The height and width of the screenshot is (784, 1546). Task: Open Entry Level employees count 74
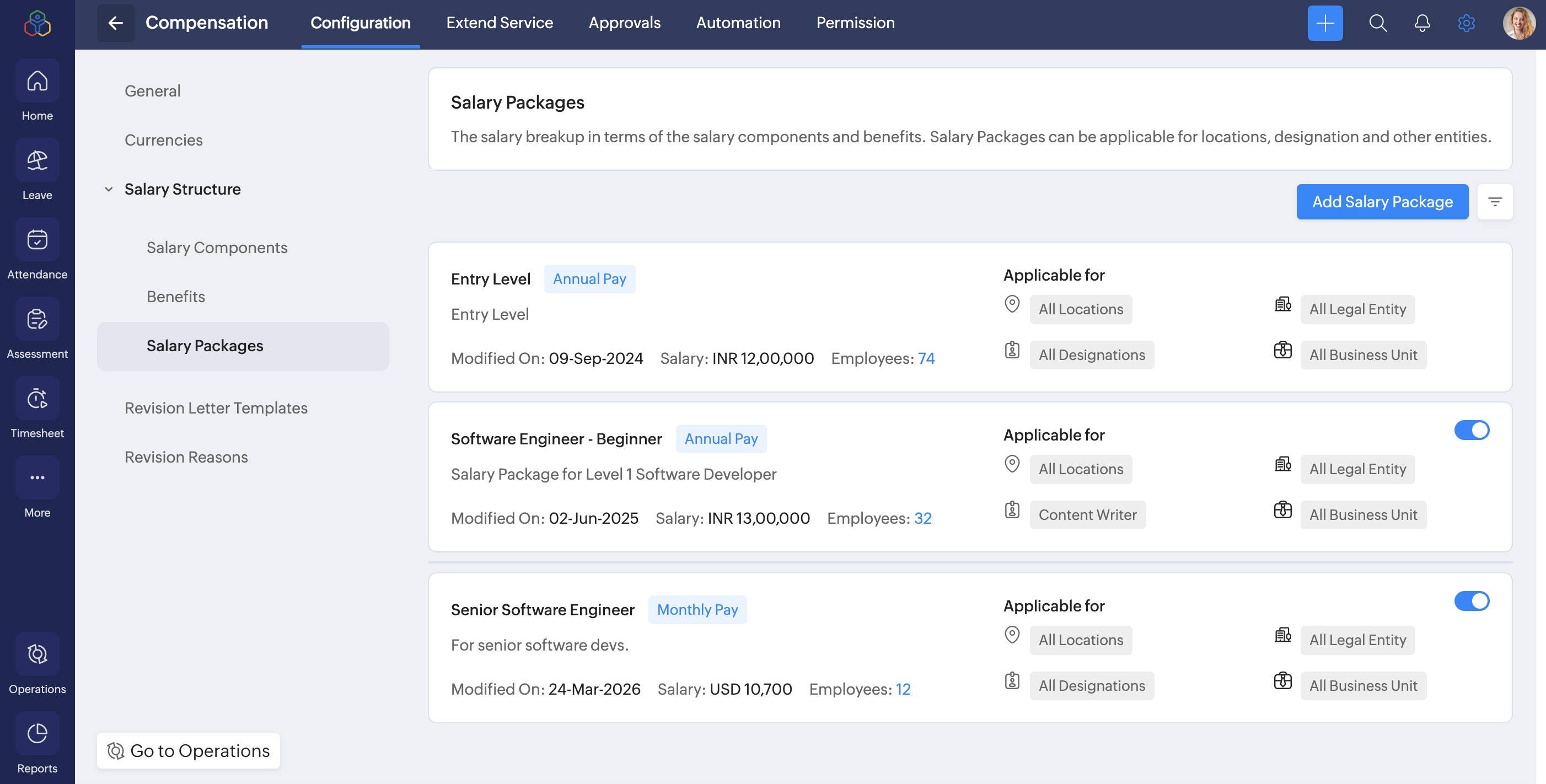925,358
